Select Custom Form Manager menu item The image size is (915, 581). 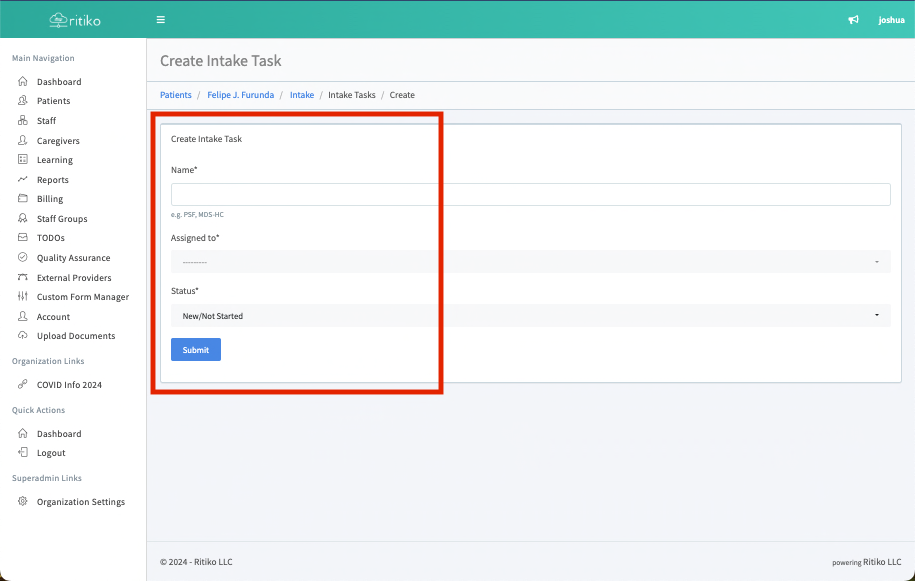coord(82,297)
